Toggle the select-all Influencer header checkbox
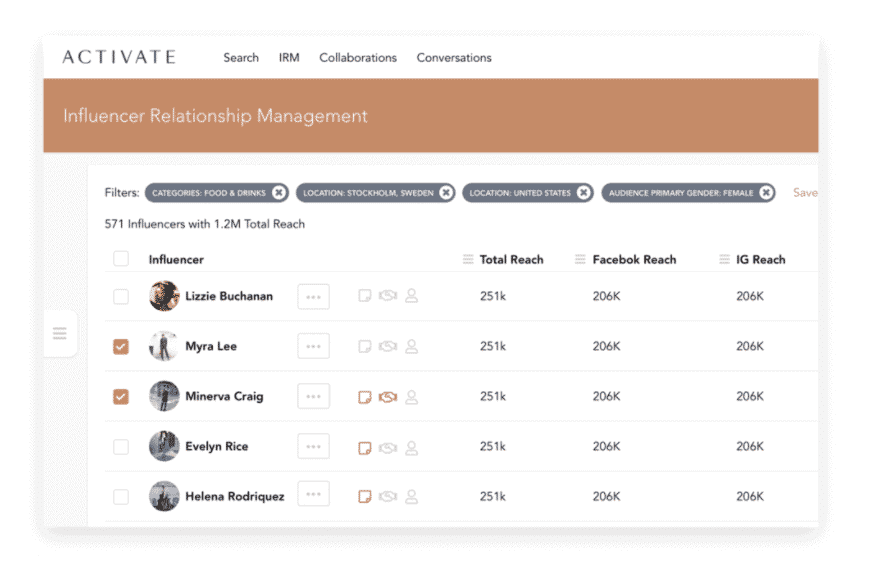Viewport: 881px width, 586px height. click(x=121, y=258)
